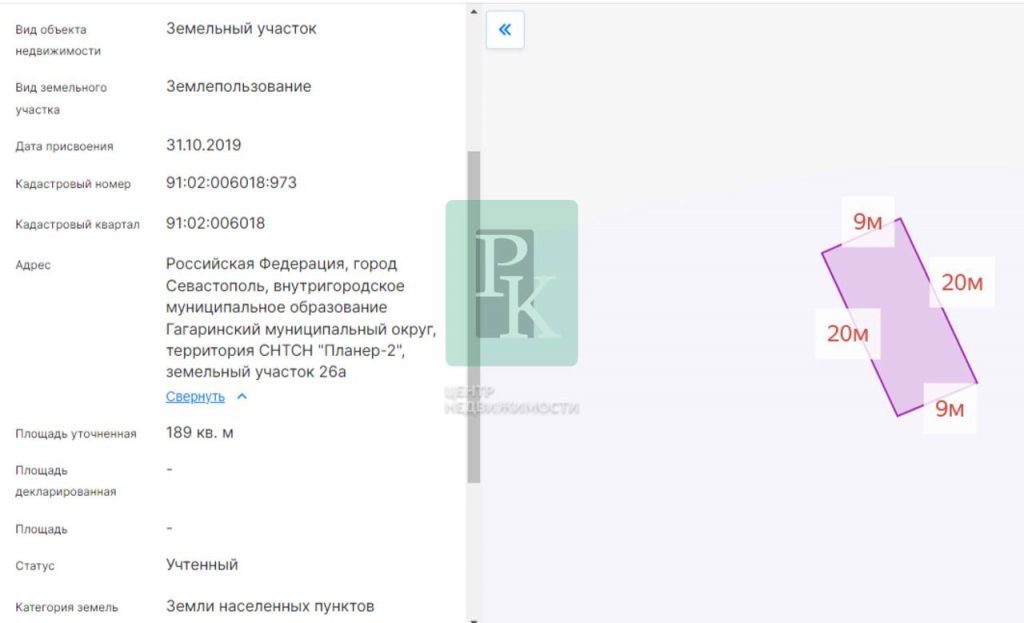The height and width of the screenshot is (623, 1024).
Task: Click the top 9м dimension label
Action: [867, 222]
